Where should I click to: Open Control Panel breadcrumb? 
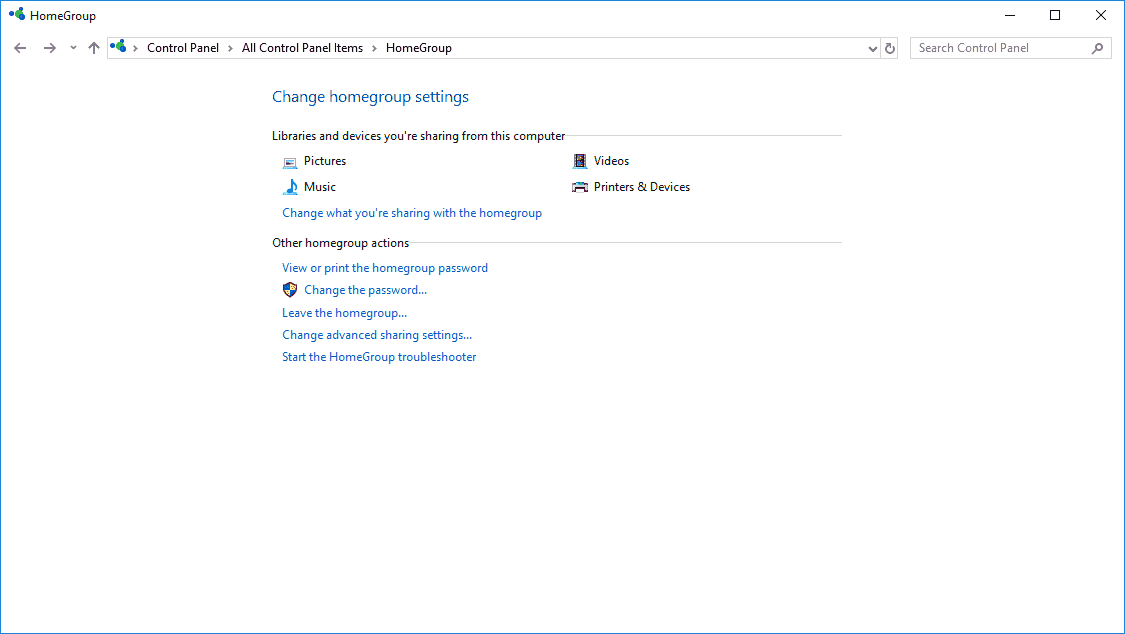(183, 48)
